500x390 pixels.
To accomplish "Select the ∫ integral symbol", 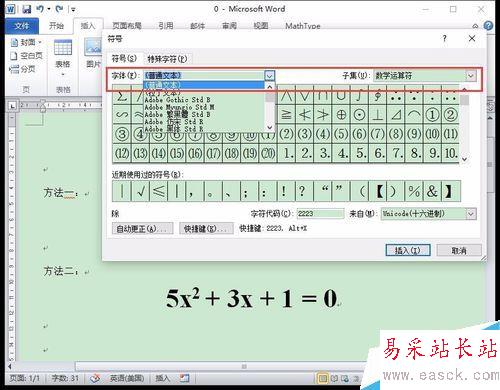I will (359, 96).
